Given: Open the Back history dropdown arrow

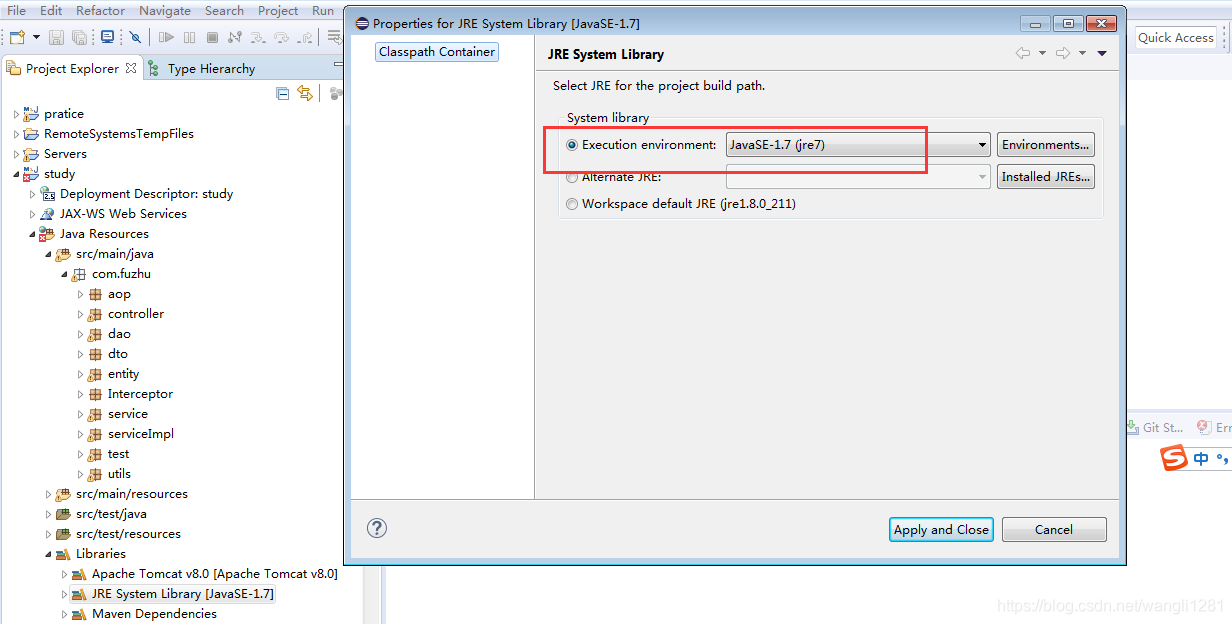Looking at the screenshot, I should (x=1042, y=53).
